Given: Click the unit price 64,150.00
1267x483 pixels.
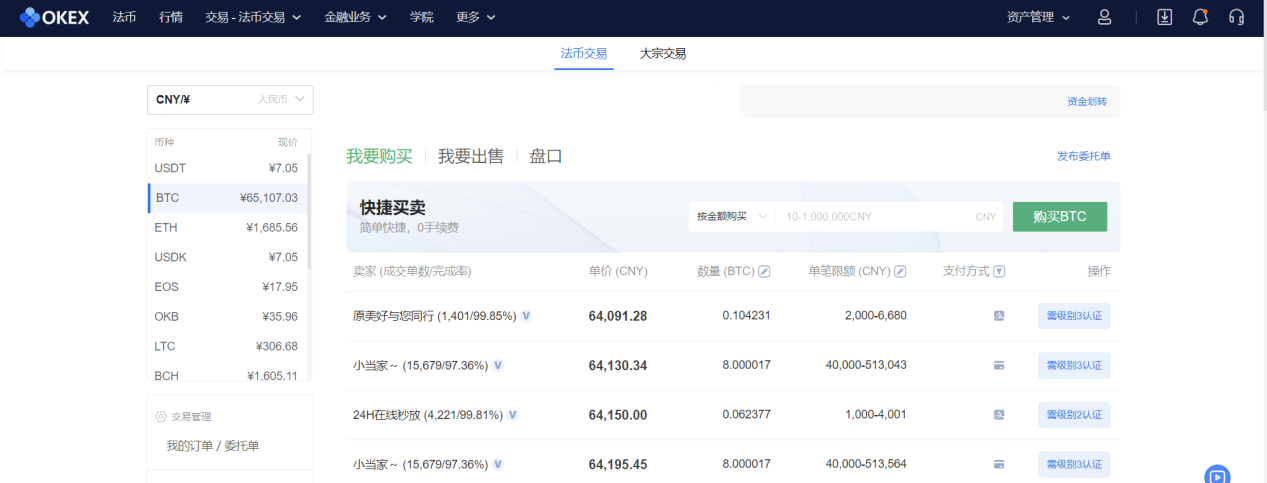Looking at the screenshot, I should pyautogui.click(x=618, y=415).
